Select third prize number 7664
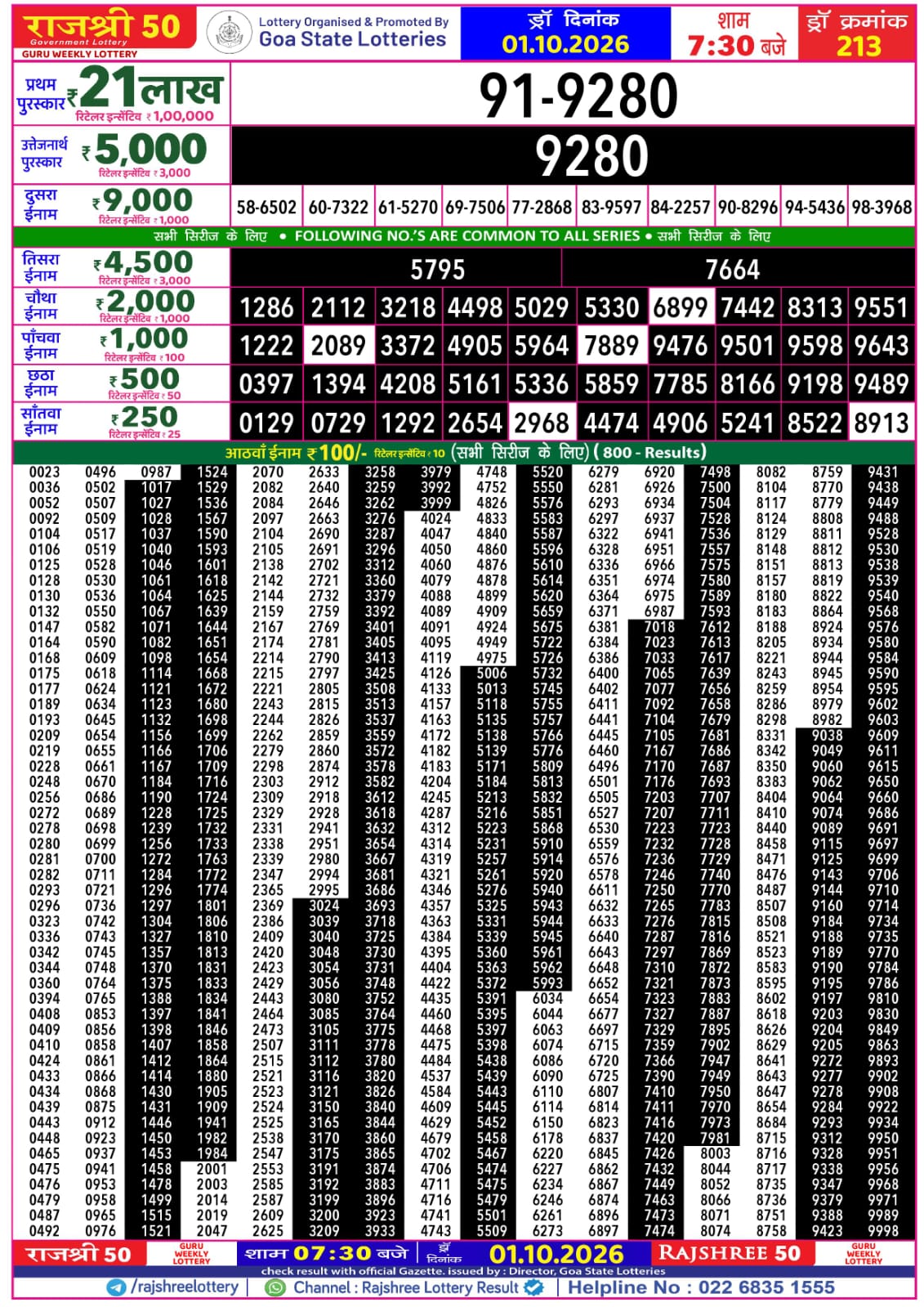The width and height of the screenshot is (924, 1307). click(x=733, y=270)
